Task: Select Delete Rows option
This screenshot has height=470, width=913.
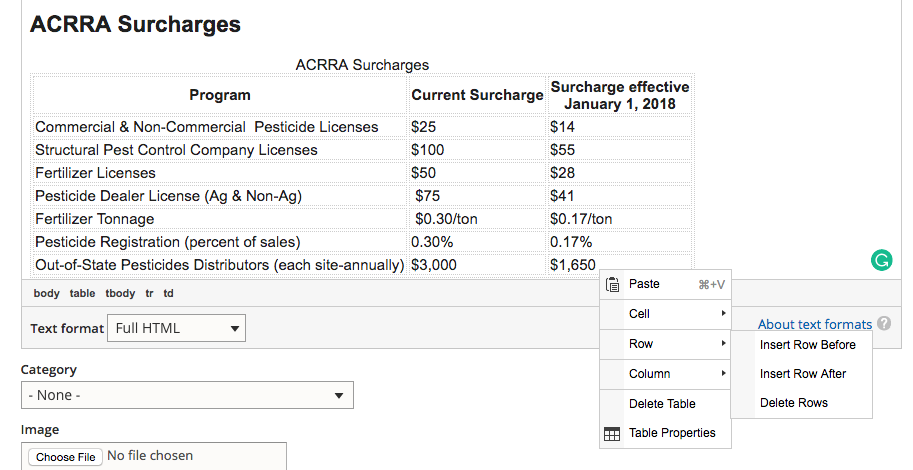Action: pos(793,403)
